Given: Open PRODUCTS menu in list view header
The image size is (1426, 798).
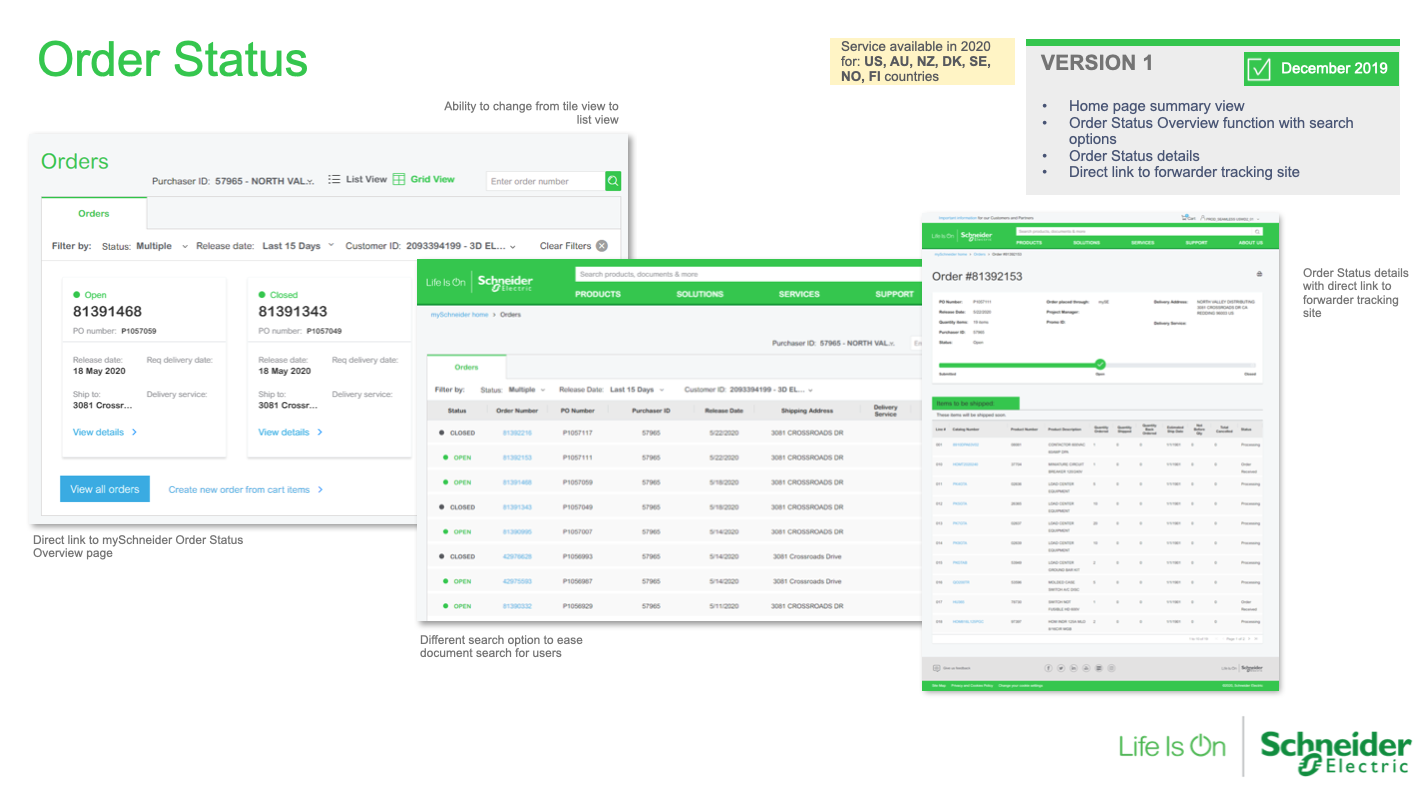Looking at the screenshot, I should click(598, 294).
